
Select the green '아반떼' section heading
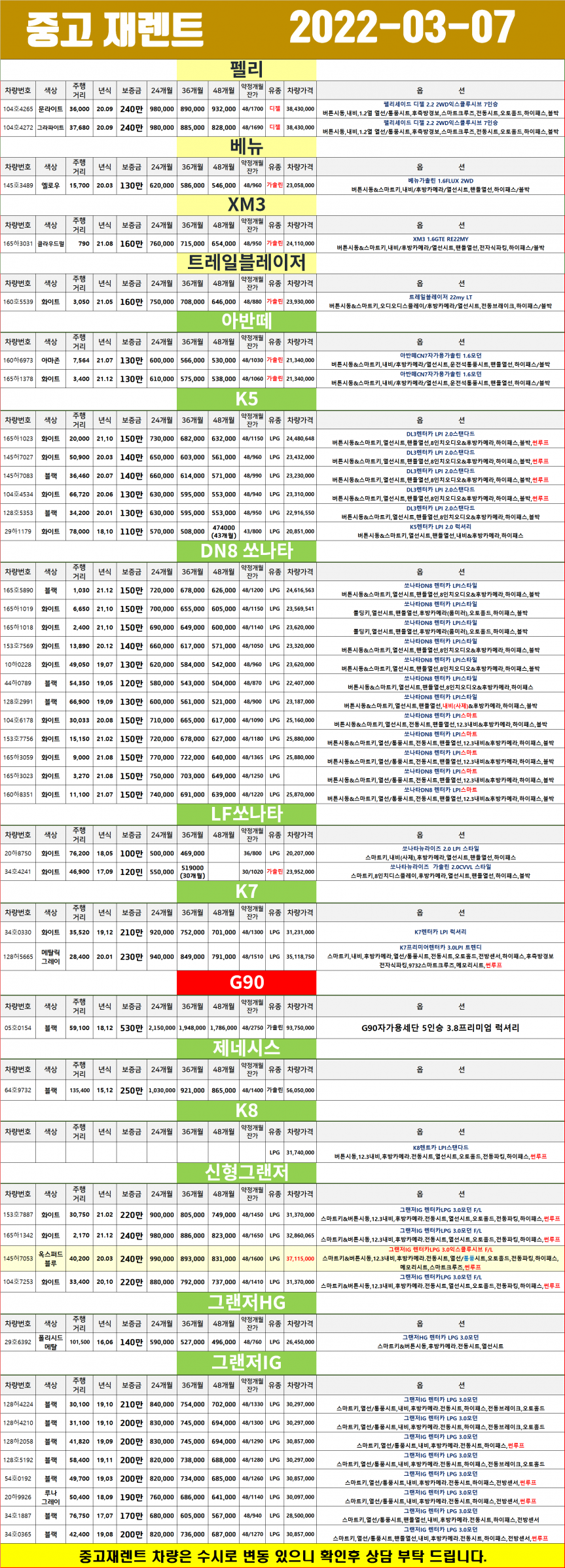[247, 321]
